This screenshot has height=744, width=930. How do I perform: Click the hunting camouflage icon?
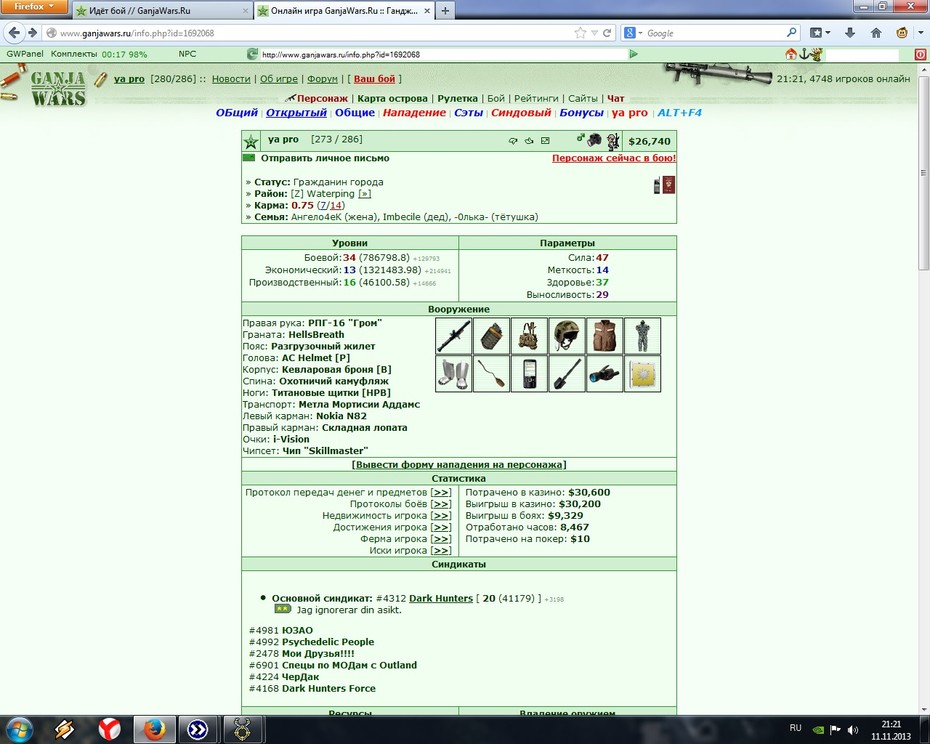click(x=642, y=336)
